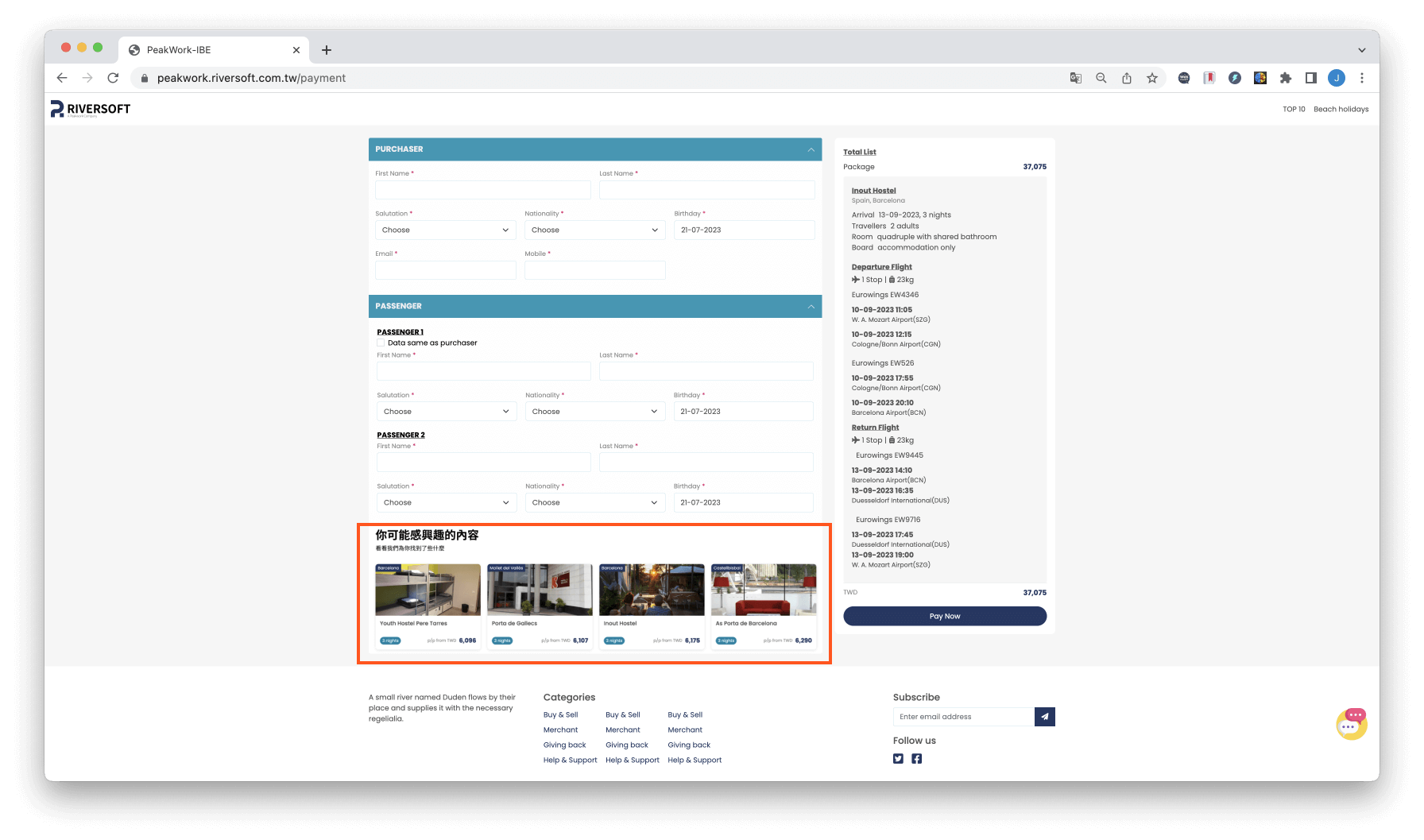
Task: Open the chat bubble widget
Action: [x=1351, y=724]
